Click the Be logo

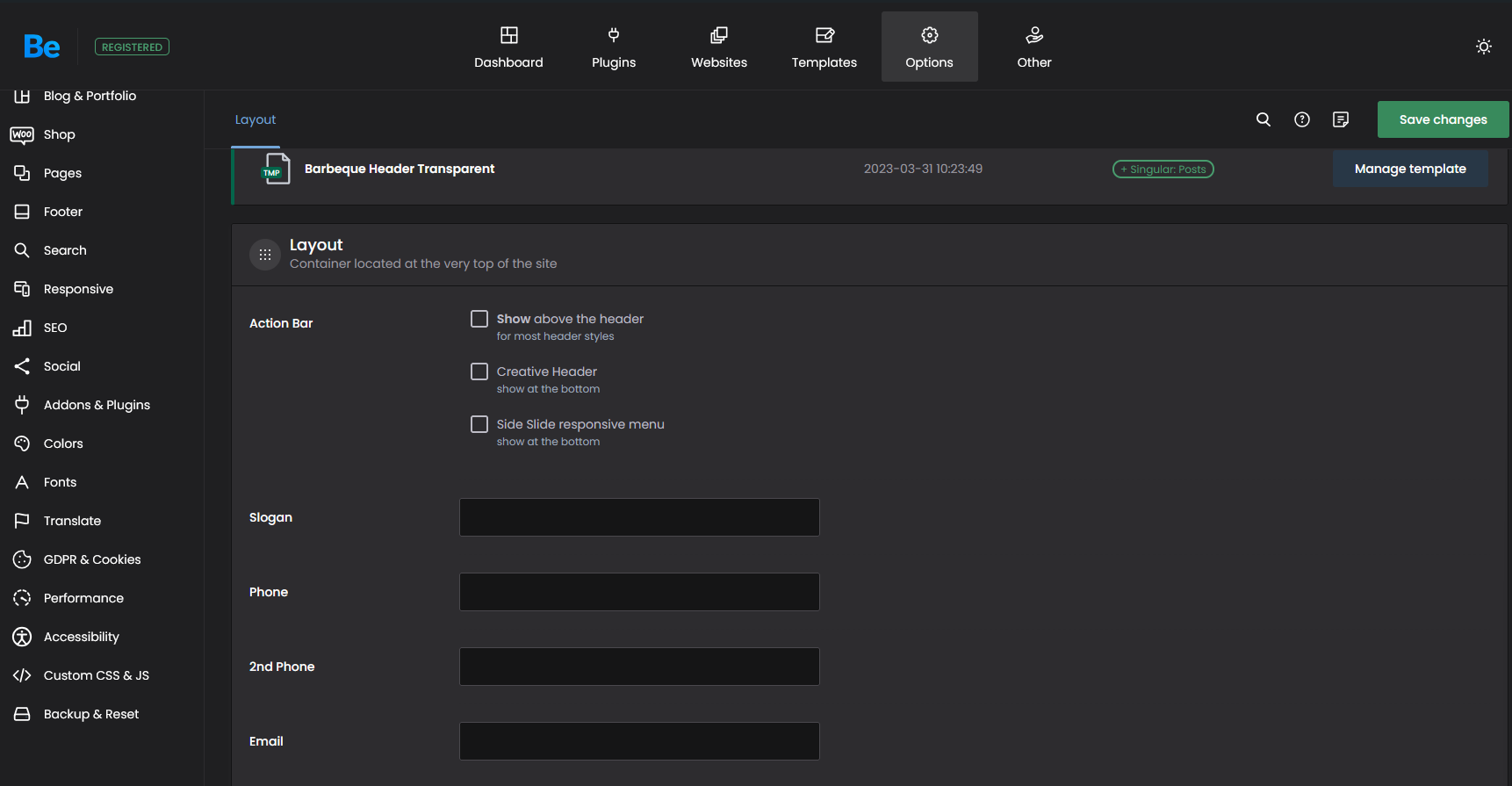tap(42, 47)
